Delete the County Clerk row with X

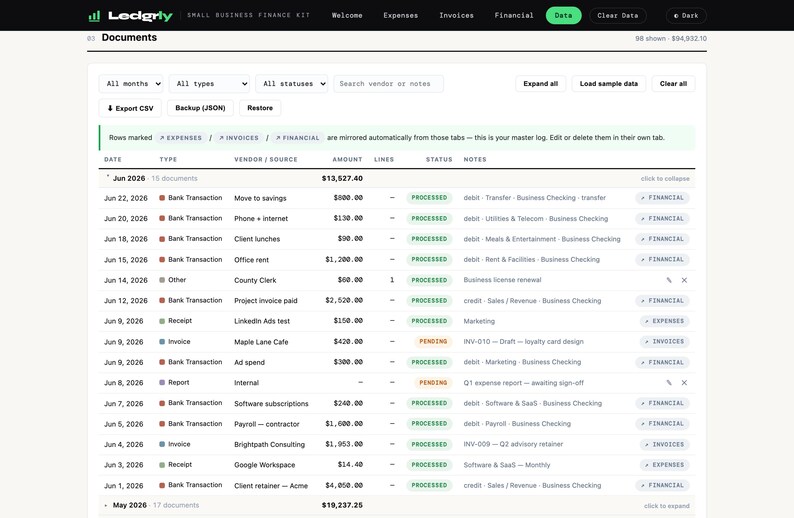coord(684,280)
